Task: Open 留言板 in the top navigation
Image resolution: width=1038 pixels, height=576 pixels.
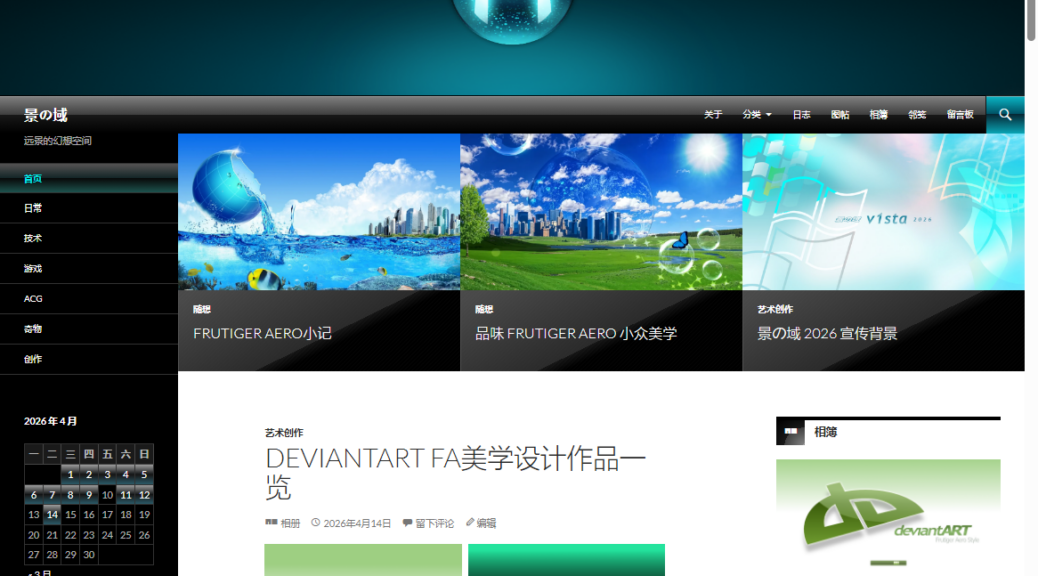Action: pos(960,115)
